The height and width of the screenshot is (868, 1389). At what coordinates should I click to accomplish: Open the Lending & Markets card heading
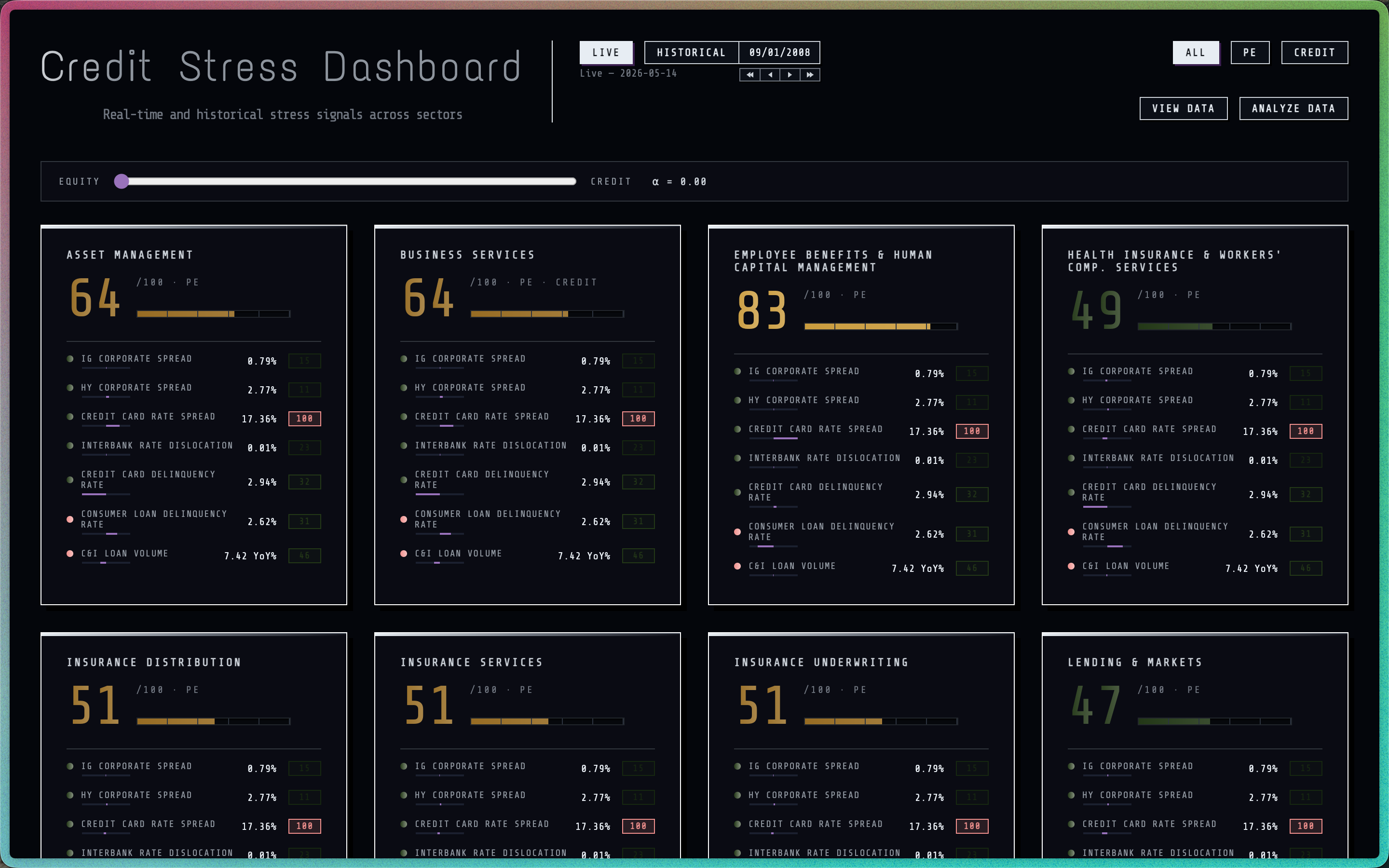[x=1135, y=663]
